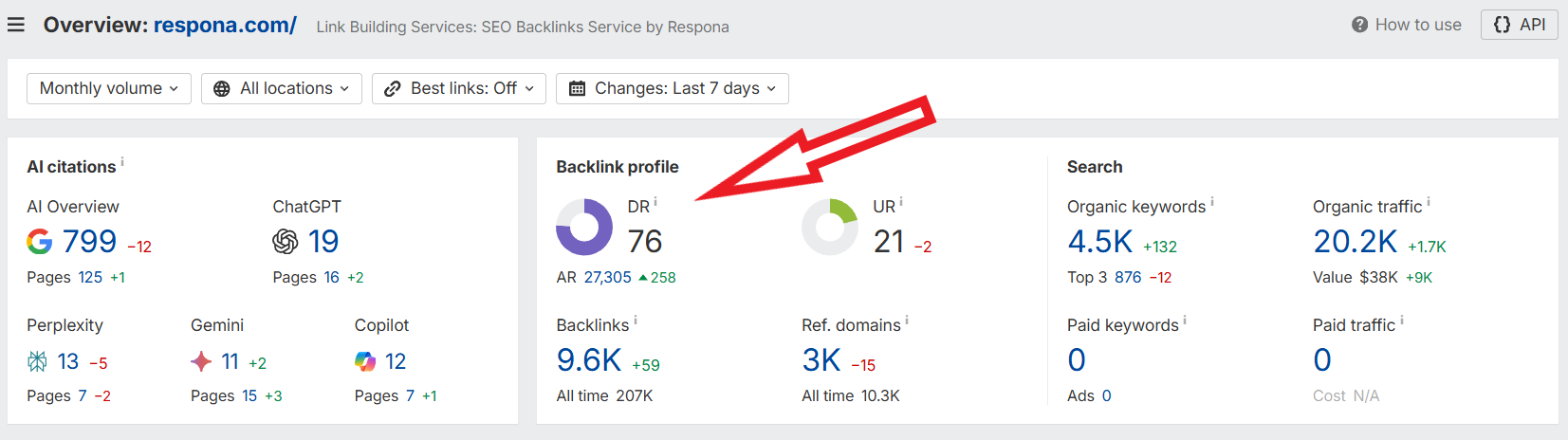This screenshot has width=1568, height=440.
Task: Click the Gemini star icon
Action: click(201, 361)
